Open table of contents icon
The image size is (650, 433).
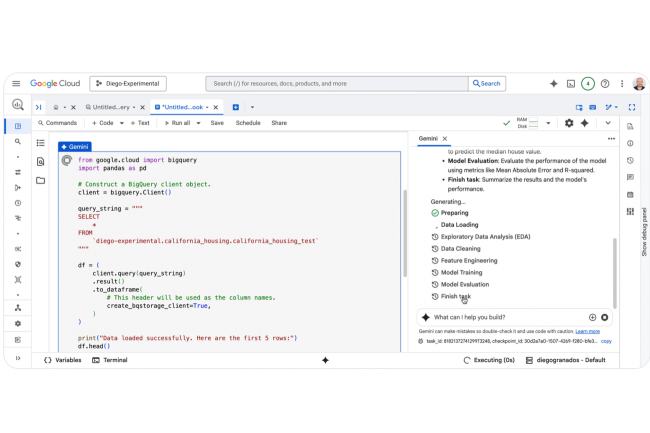40,143
